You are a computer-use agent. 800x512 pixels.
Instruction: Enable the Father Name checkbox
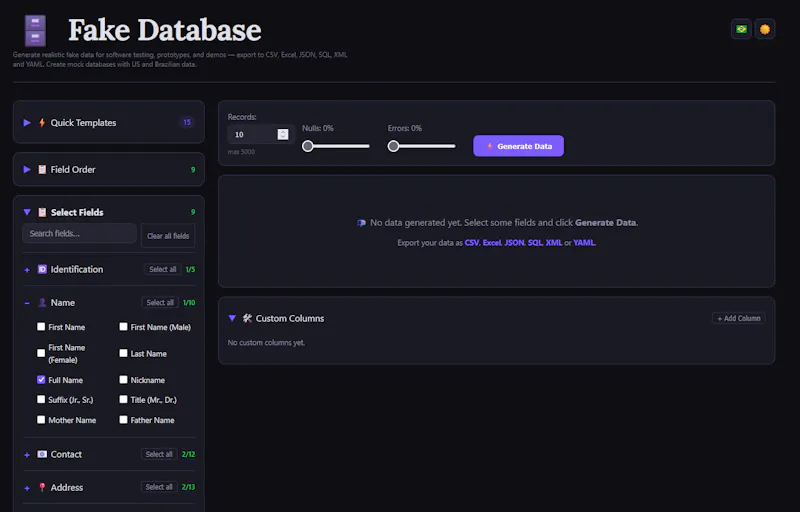click(x=123, y=420)
